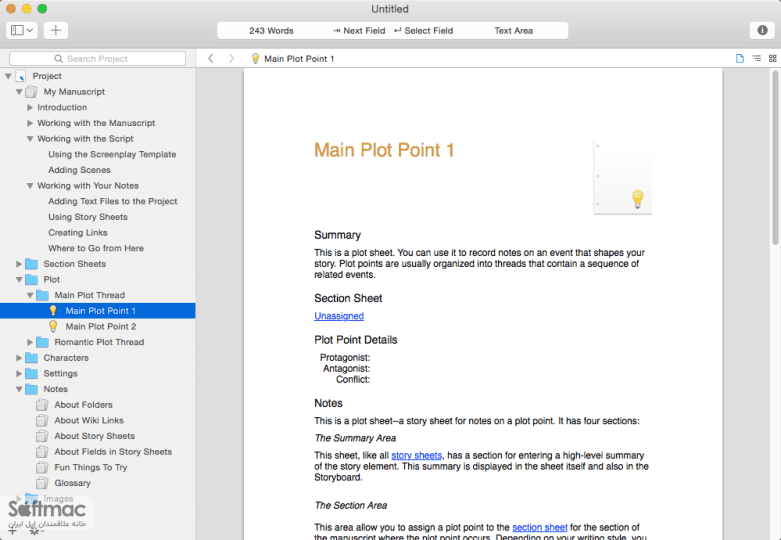Click the Antagonist field label
The height and width of the screenshot is (540, 781).
point(346,369)
